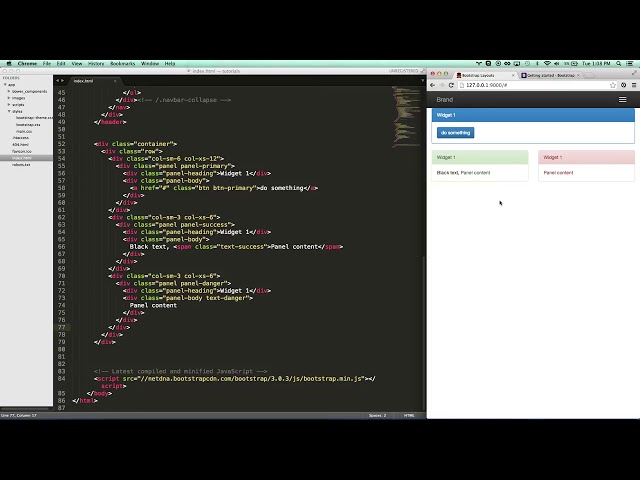Click the menu bar clock showing Tue

pyautogui.click(x=596, y=64)
